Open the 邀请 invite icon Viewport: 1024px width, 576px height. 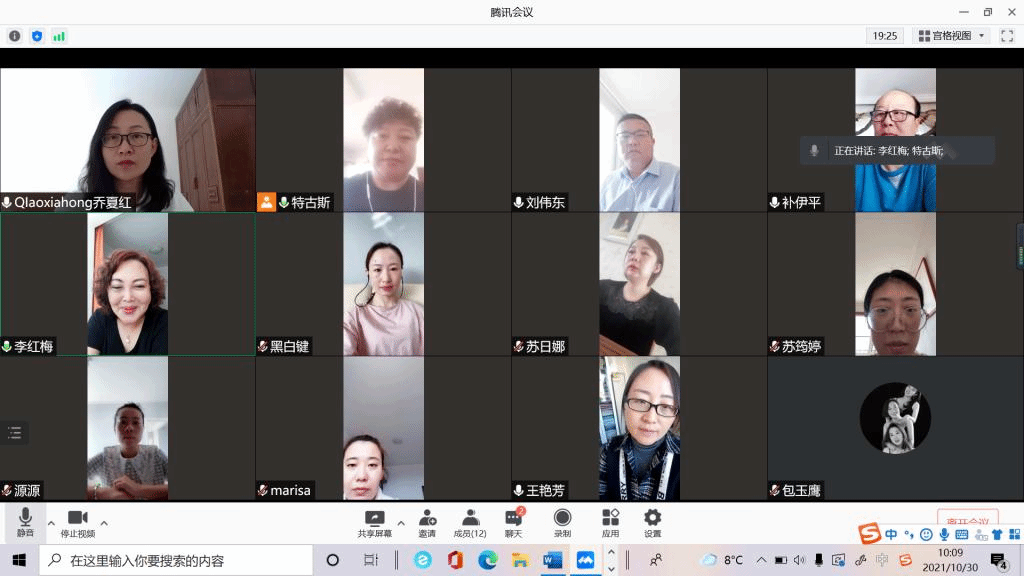pyautogui.click(x=427, y=521)
